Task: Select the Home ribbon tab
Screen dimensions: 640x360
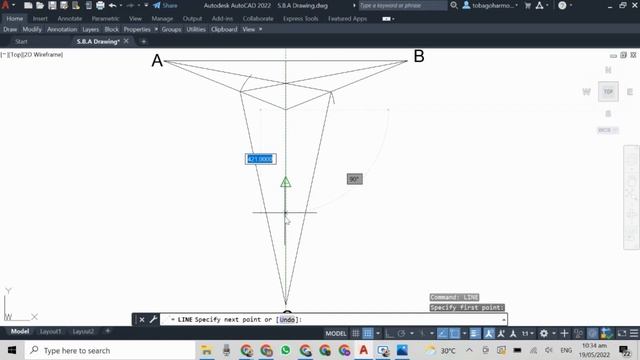Action: 15,19
